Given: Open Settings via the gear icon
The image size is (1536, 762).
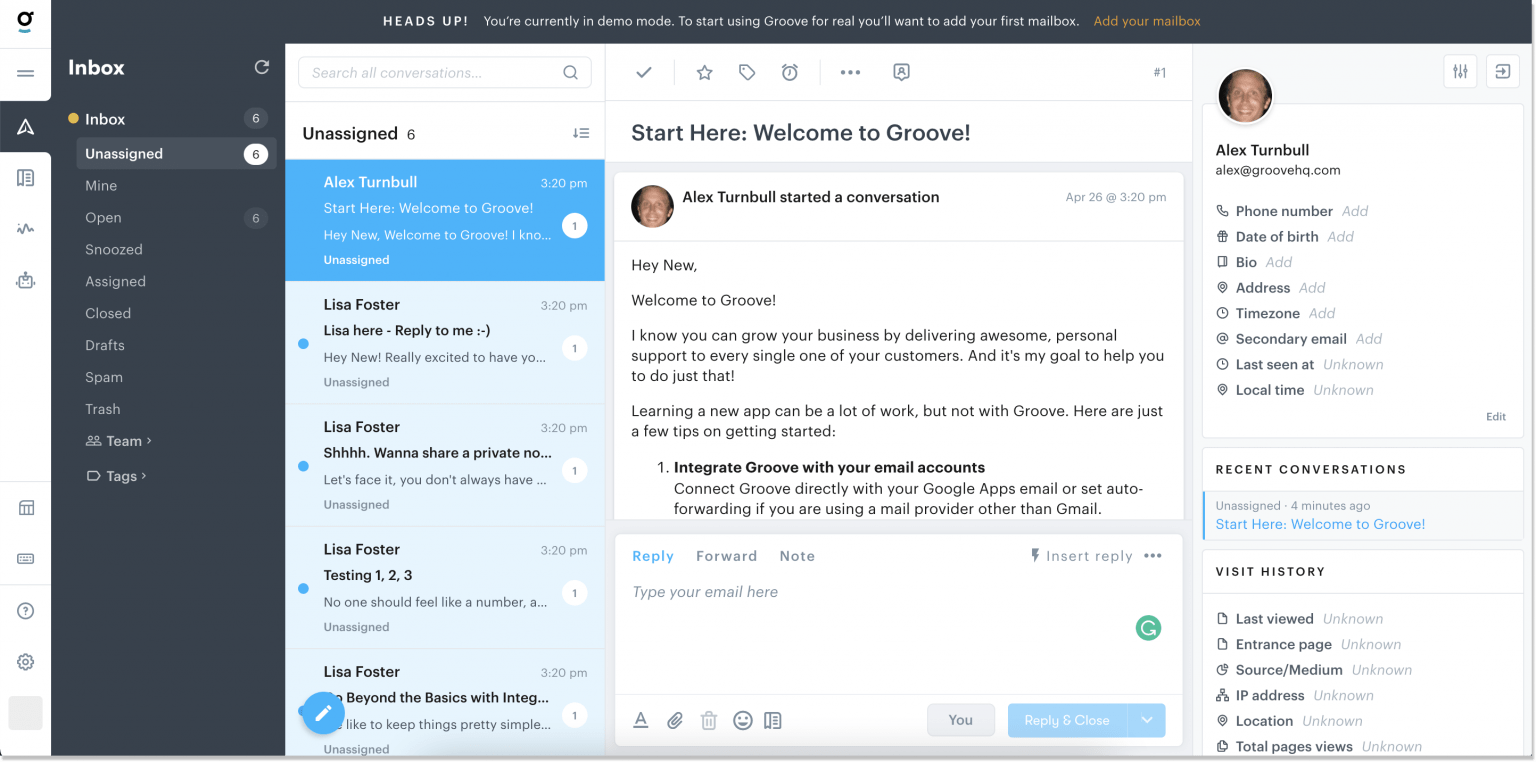Looking at the screenshot, I should click(x=25, y=661).
